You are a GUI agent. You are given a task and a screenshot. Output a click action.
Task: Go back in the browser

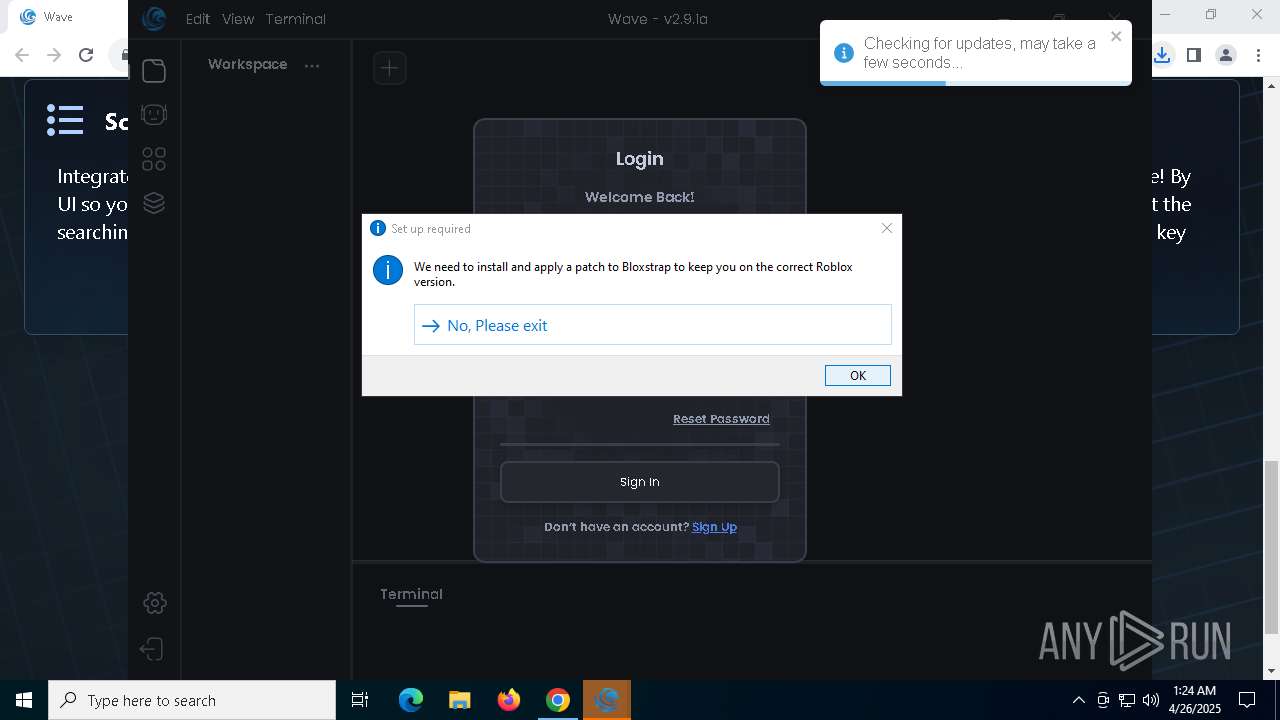(22, 55)
